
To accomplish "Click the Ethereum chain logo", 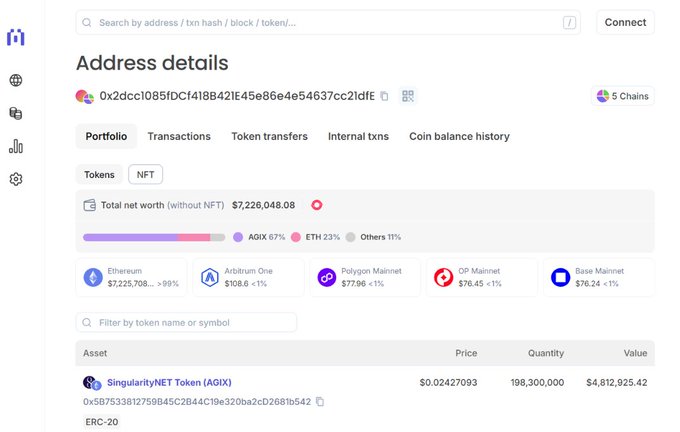I will [x=93, y=278].
